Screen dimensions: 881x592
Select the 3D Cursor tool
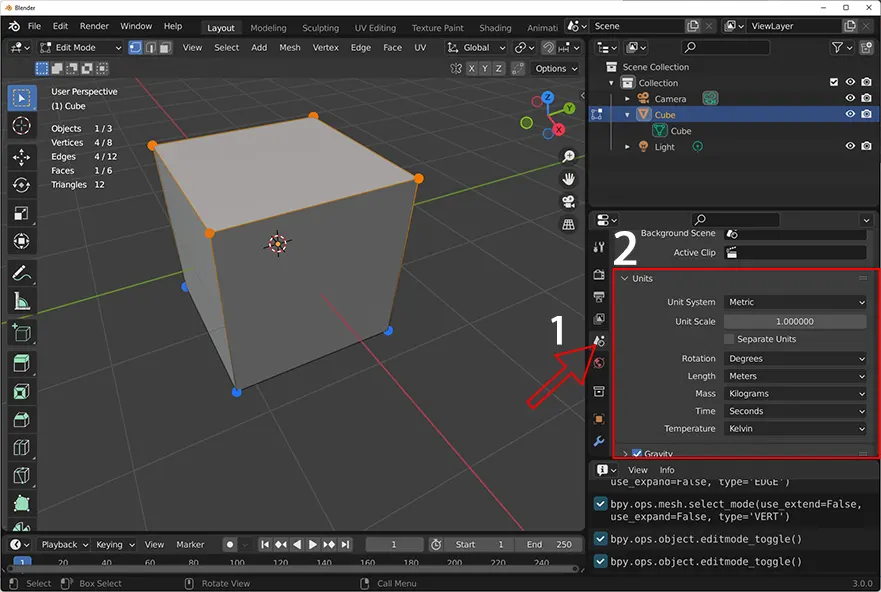click(x=21, y=125)
